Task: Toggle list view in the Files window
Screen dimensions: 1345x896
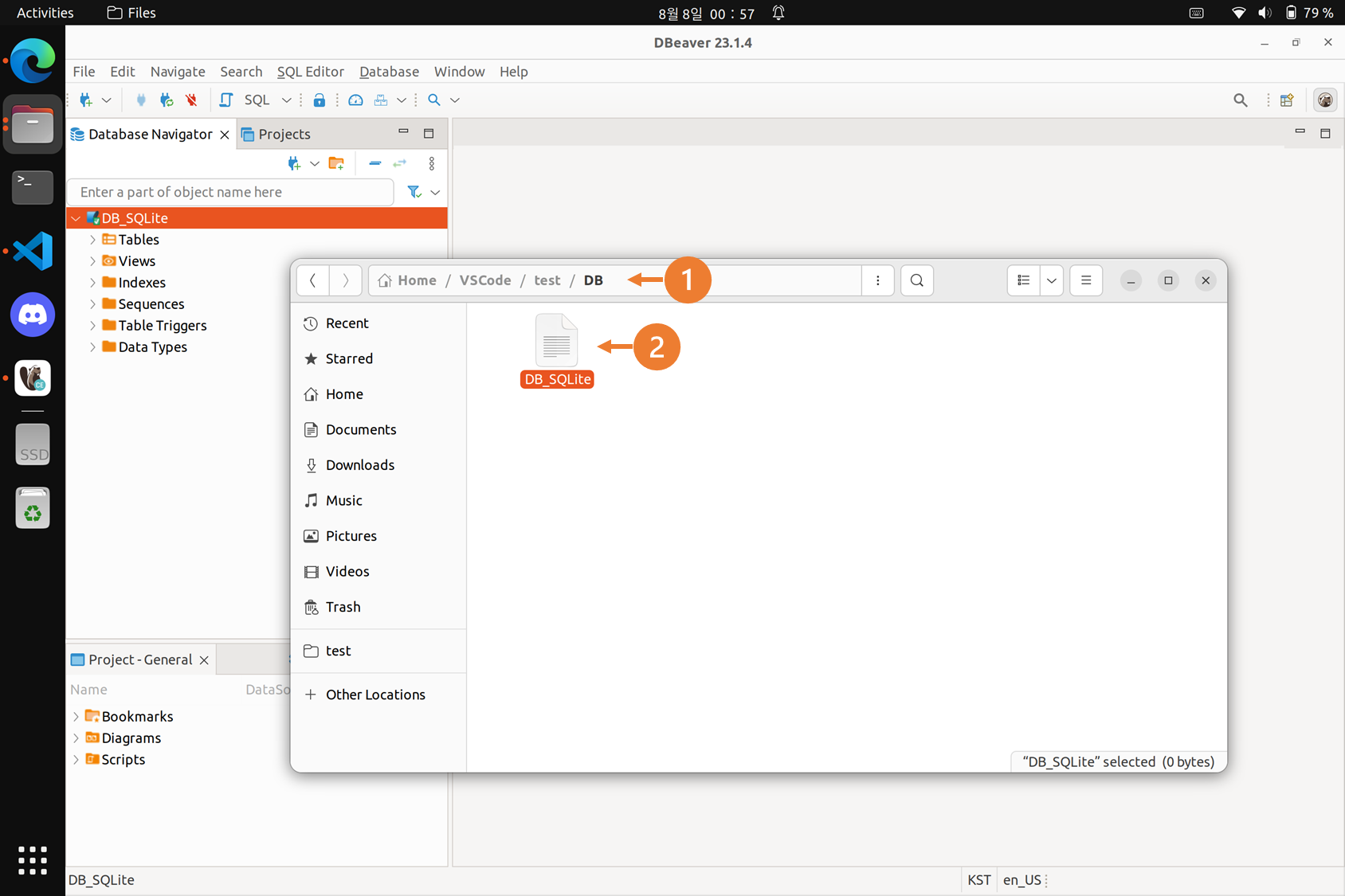Action: click(1024, 280)
